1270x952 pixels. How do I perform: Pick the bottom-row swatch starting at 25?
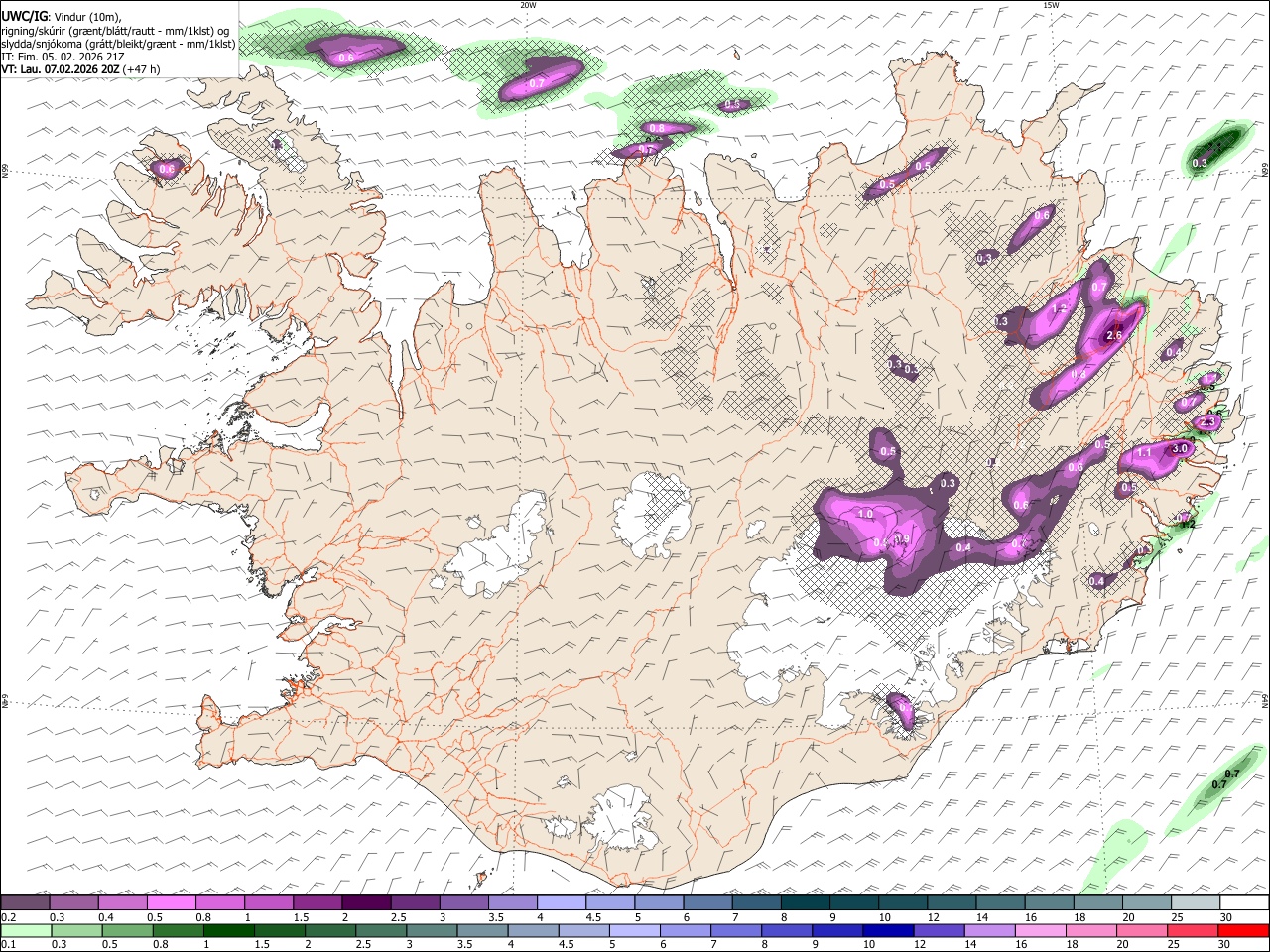(x=1194, y=931)
